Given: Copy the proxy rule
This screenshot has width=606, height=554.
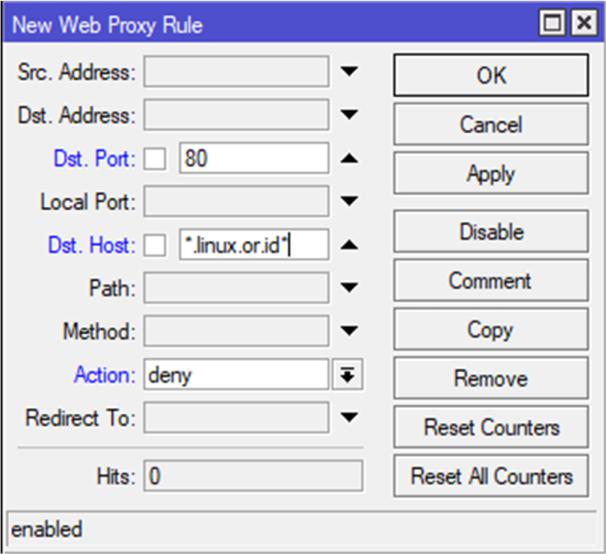Looking at the screenshot, I should pos(490,330).
